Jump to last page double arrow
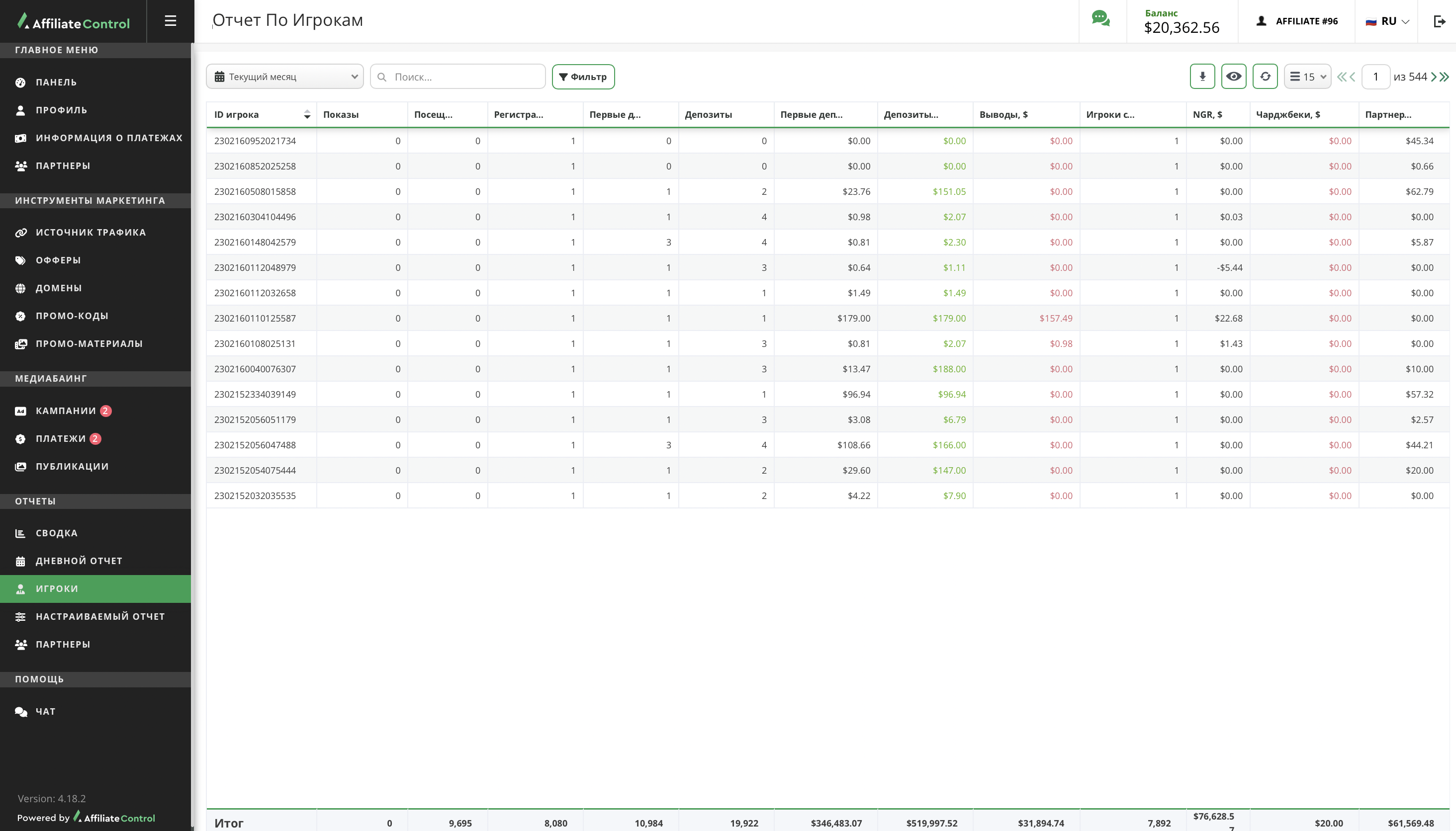Viewport: 1456px width, 831px height. [1445, 77]
